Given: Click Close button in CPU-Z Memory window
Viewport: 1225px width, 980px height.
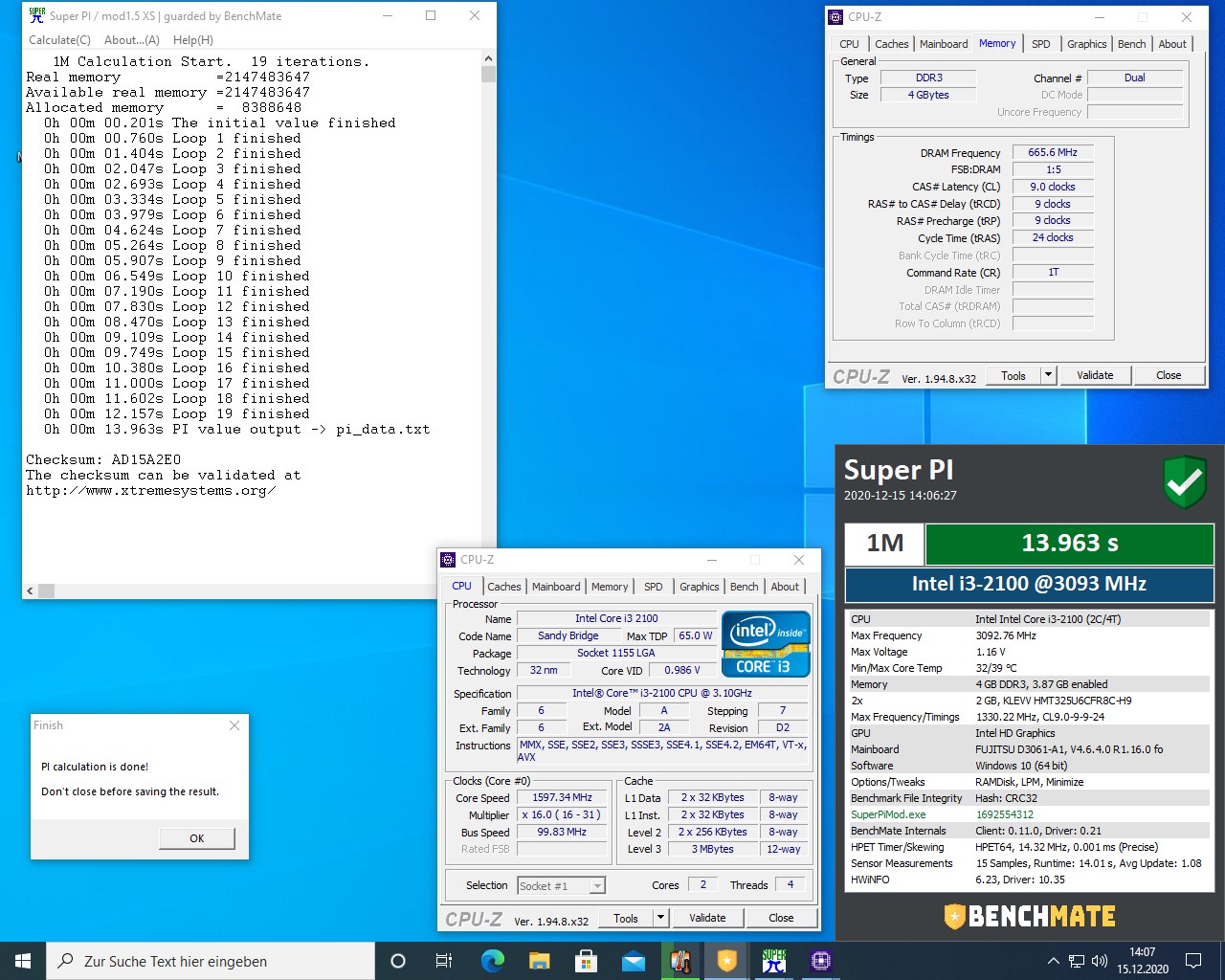Looking at the screenshot, I should click(1169, 375).
